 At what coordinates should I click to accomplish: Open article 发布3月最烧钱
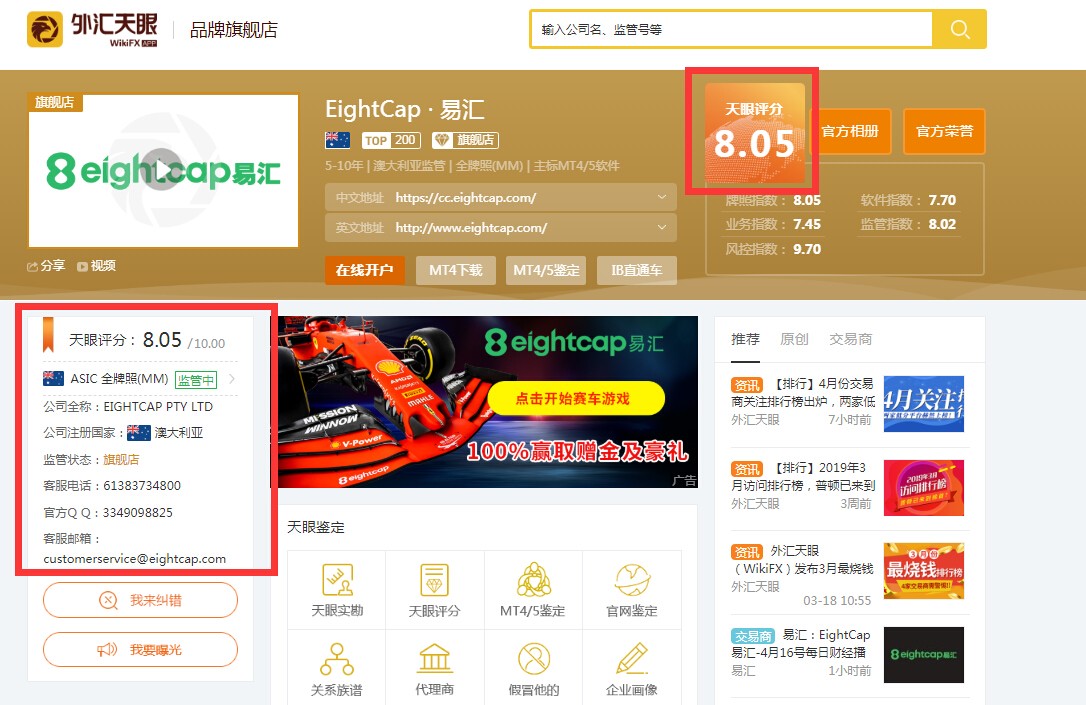pos(803,560)
